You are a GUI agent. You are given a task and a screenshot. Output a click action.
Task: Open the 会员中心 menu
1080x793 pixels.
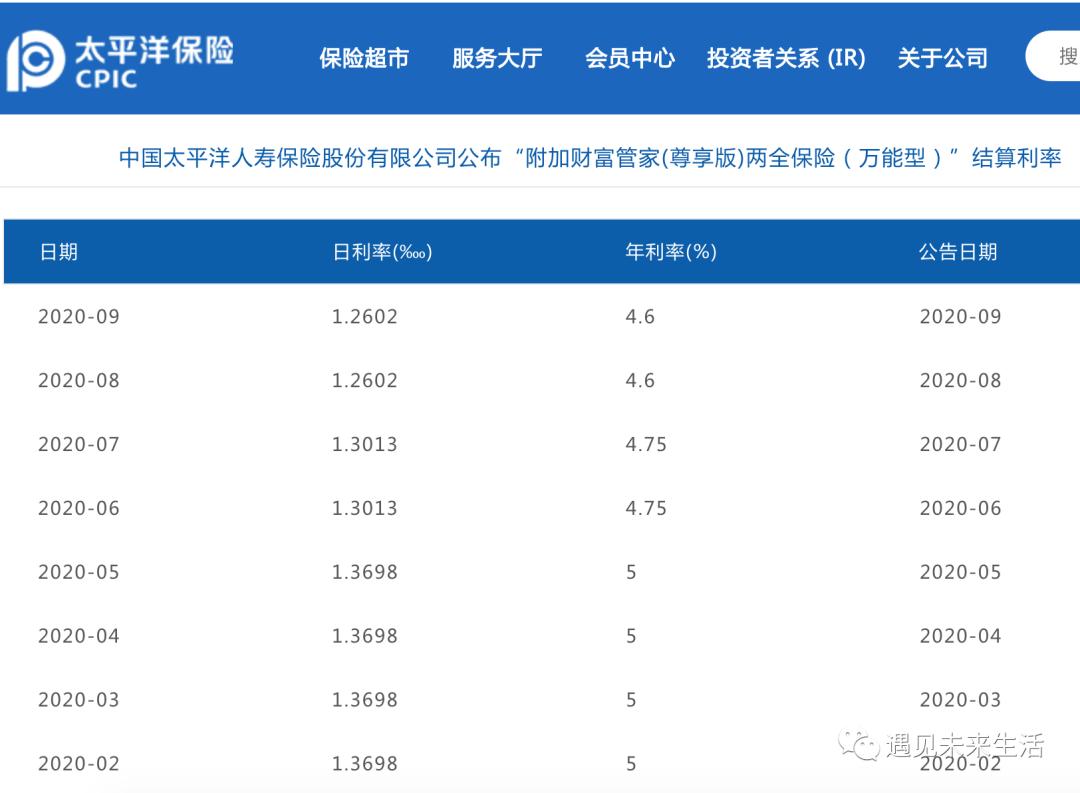(x=629, y=58)
